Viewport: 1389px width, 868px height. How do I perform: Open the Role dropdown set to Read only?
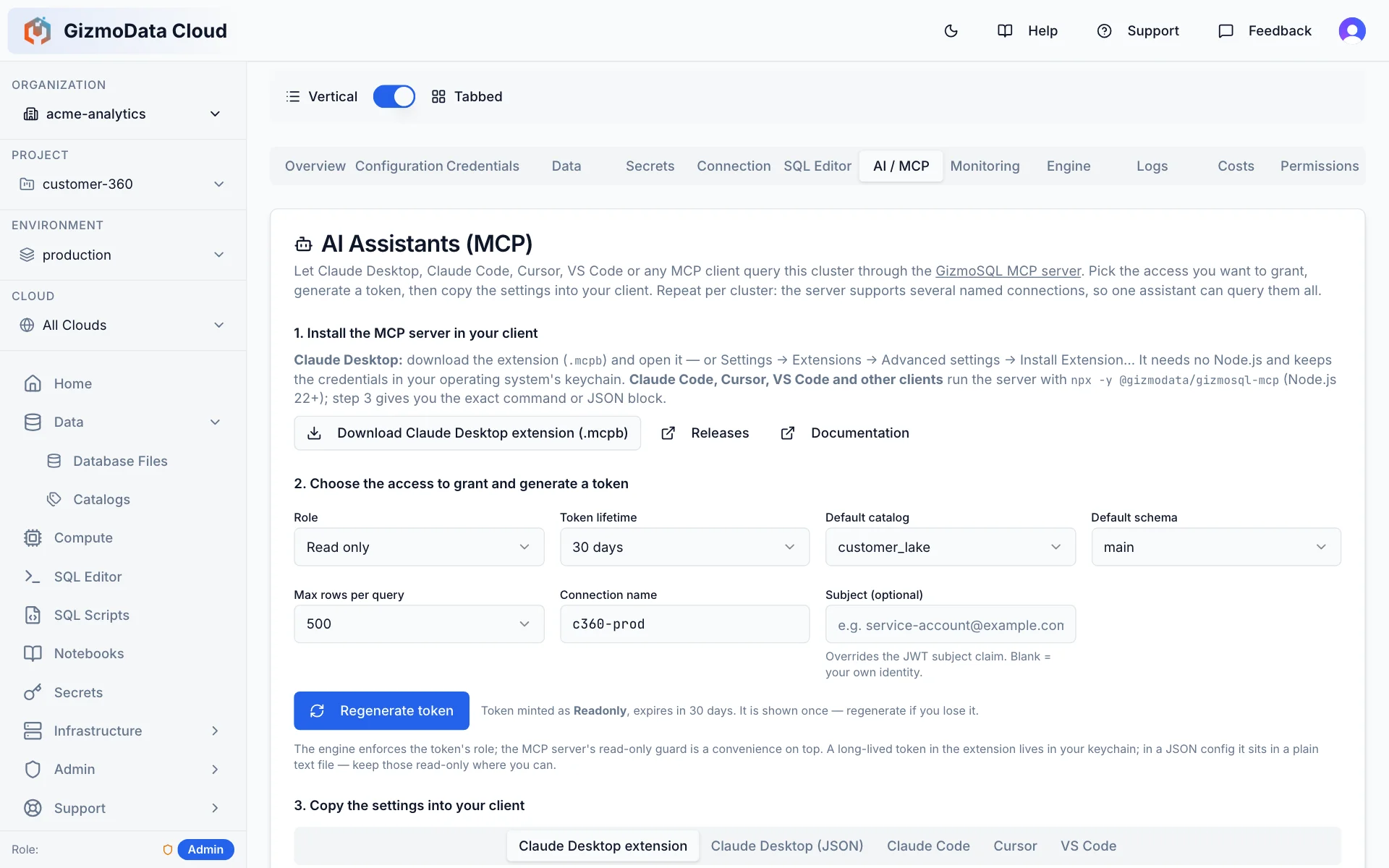419,547
